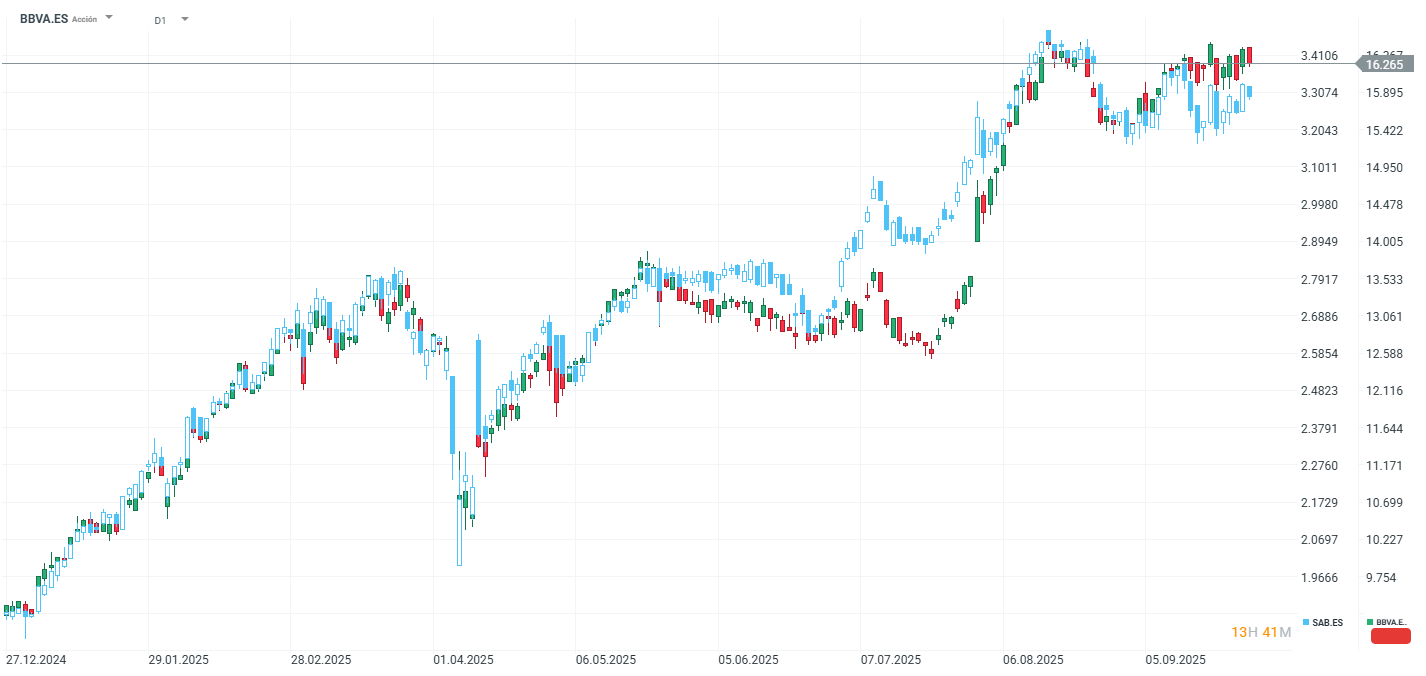Click the 05.09.2025 date marker

pos(1175,660)
